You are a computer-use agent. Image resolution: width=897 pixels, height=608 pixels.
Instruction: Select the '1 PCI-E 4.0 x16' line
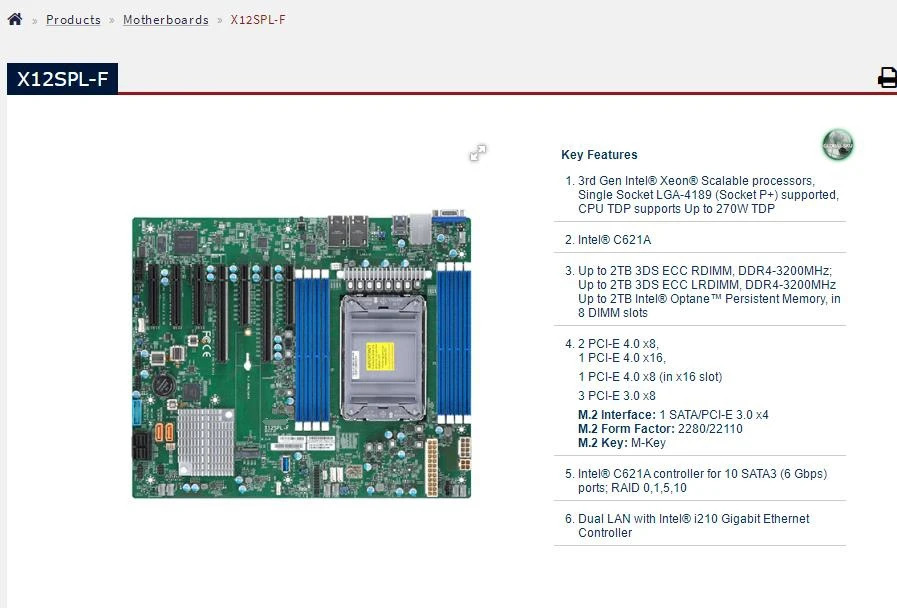point(622,358)
